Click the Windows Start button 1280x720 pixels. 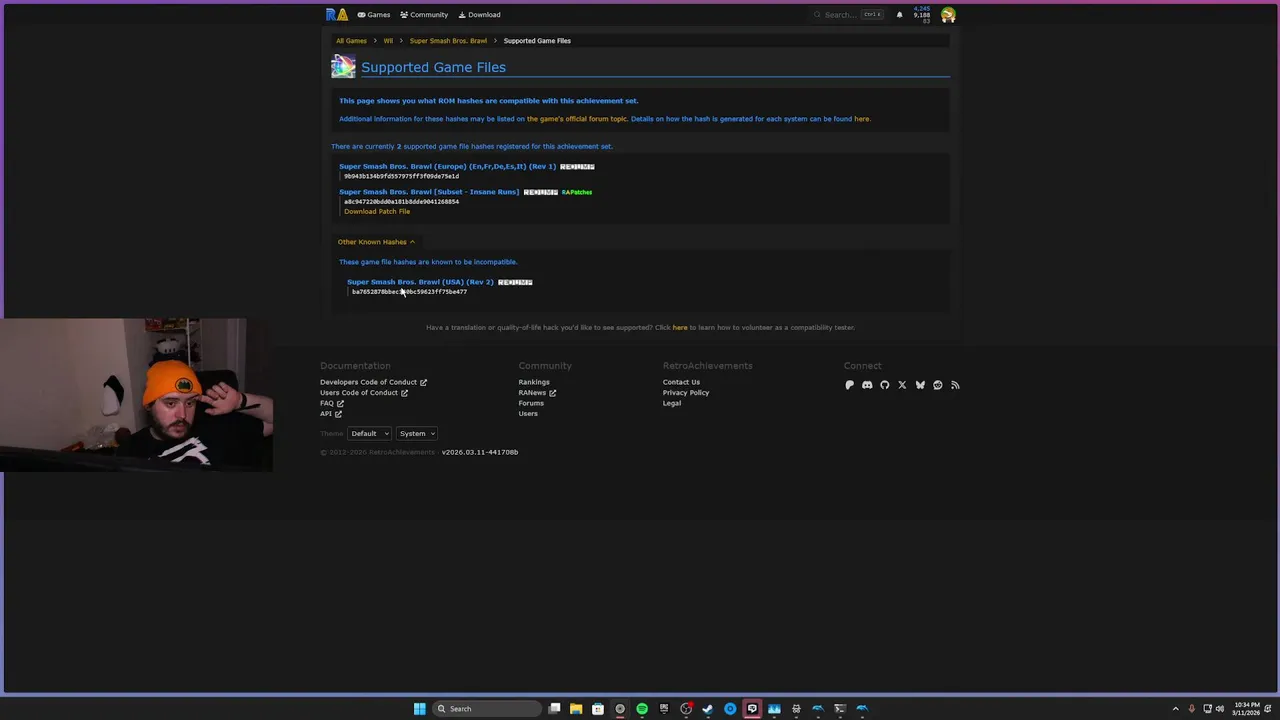[420, 709]
